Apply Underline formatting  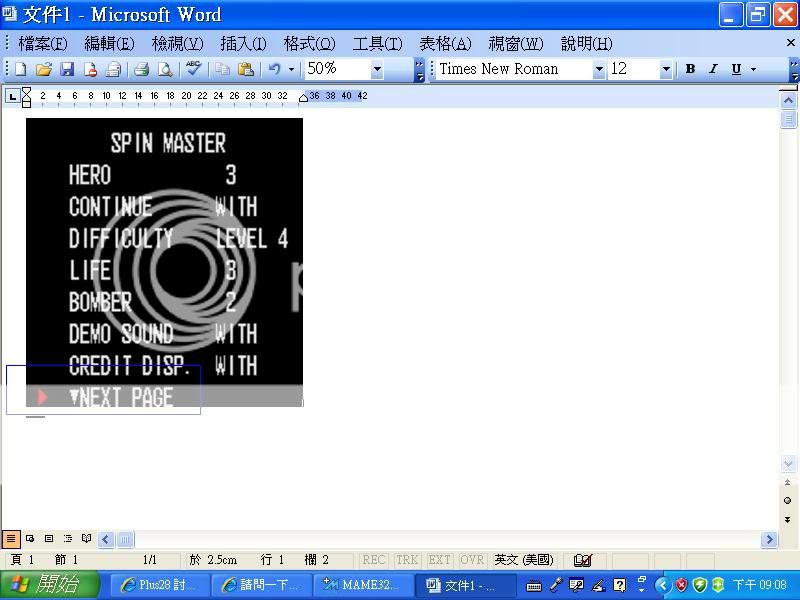(x=736, y=69)
